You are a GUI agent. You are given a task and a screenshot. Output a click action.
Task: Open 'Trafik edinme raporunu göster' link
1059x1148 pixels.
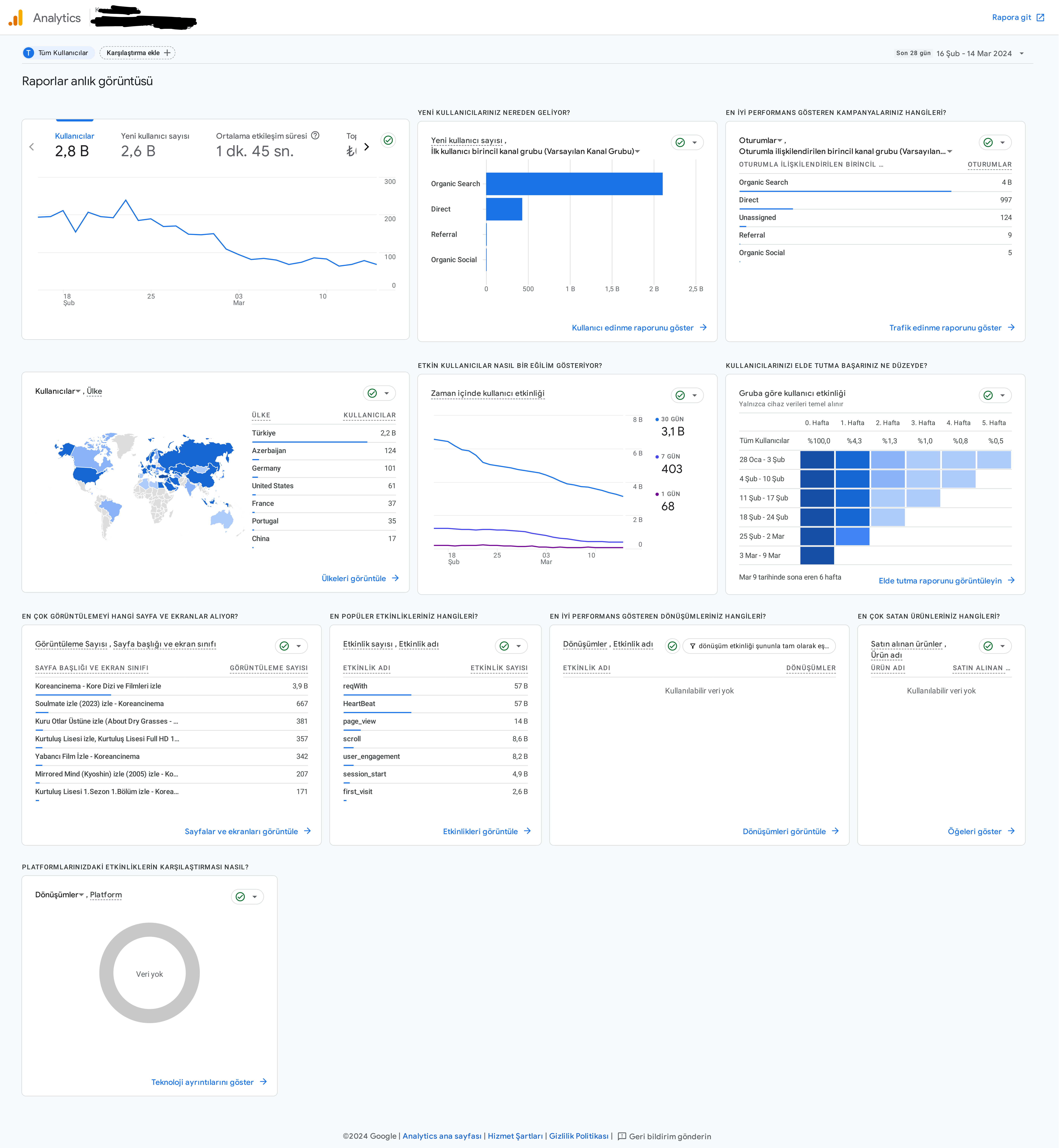(x=952, y=328)
